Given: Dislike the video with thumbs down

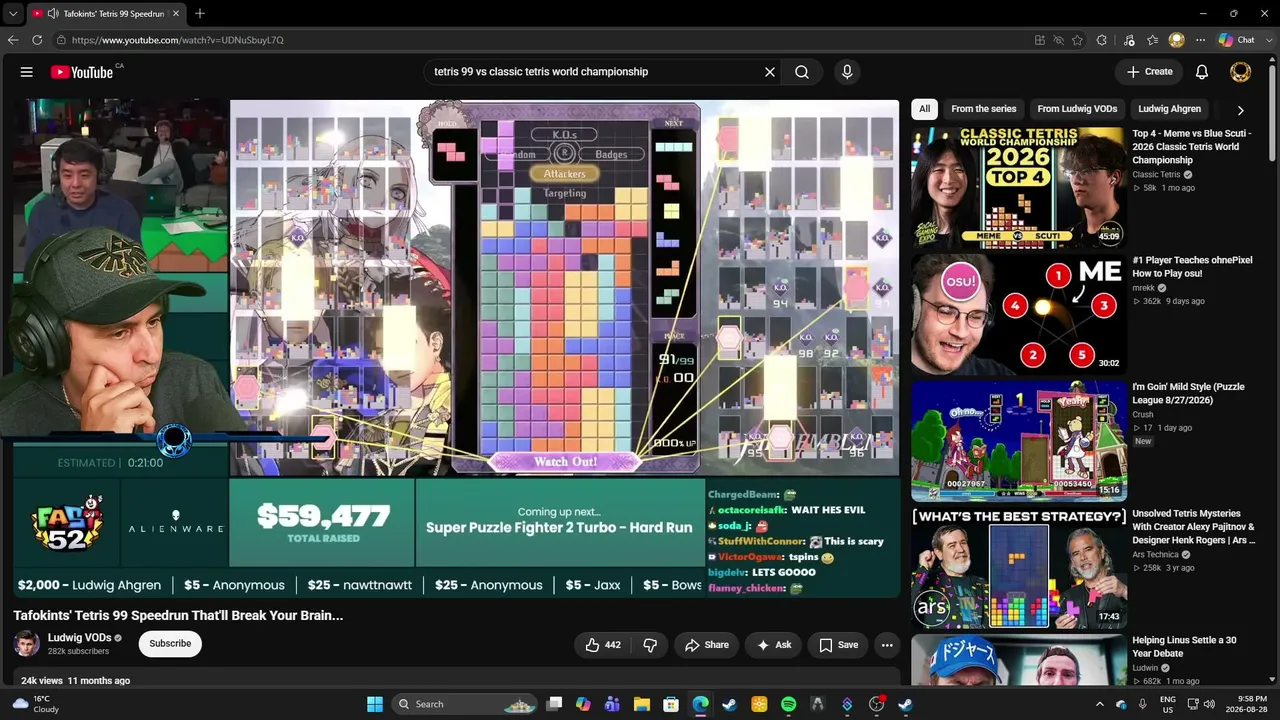Looking at the screenshot, I should click(650, 645).
